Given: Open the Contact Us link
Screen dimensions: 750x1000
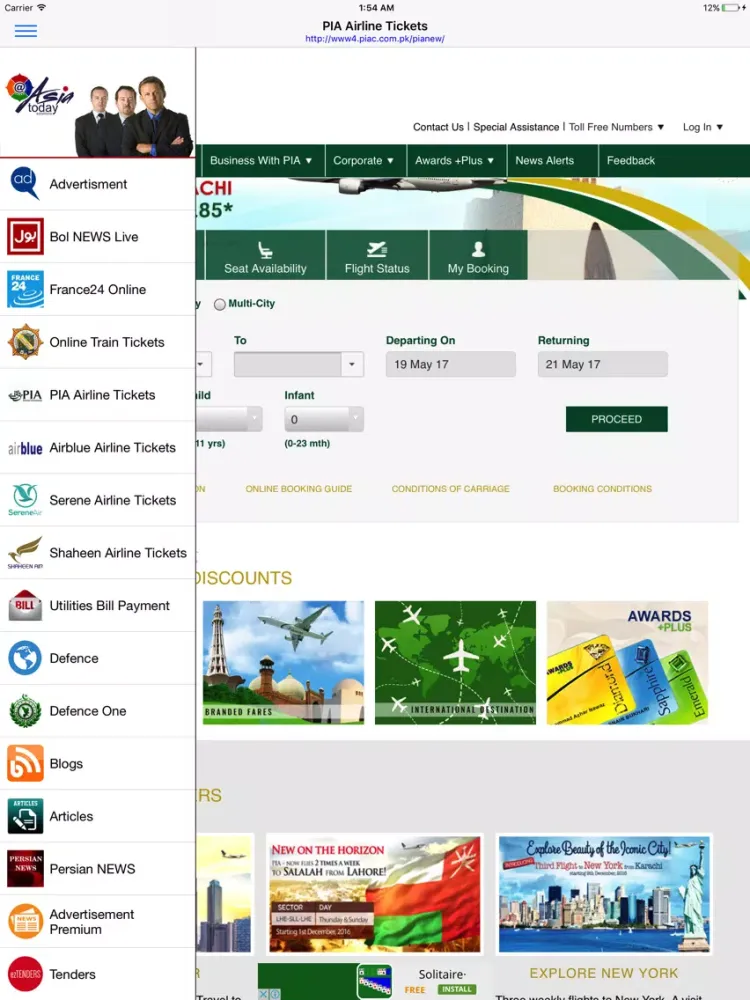Looking at the screenshot, I should (x=438, y=127).
